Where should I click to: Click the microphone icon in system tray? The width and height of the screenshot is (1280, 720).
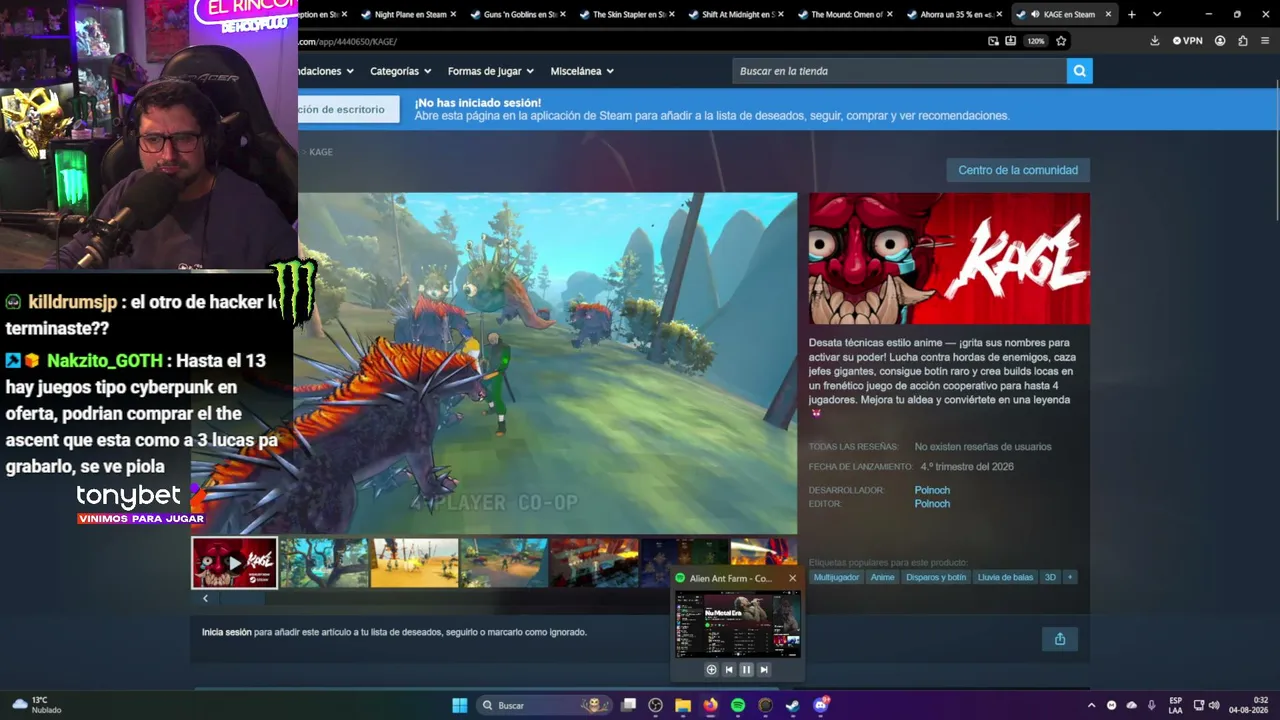click(x=1151, y=705)
